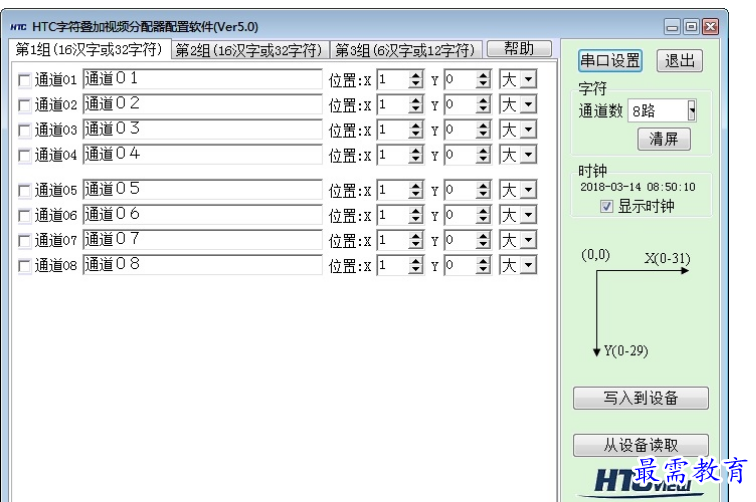Click the 通道03 text input field

pos(202,129)
